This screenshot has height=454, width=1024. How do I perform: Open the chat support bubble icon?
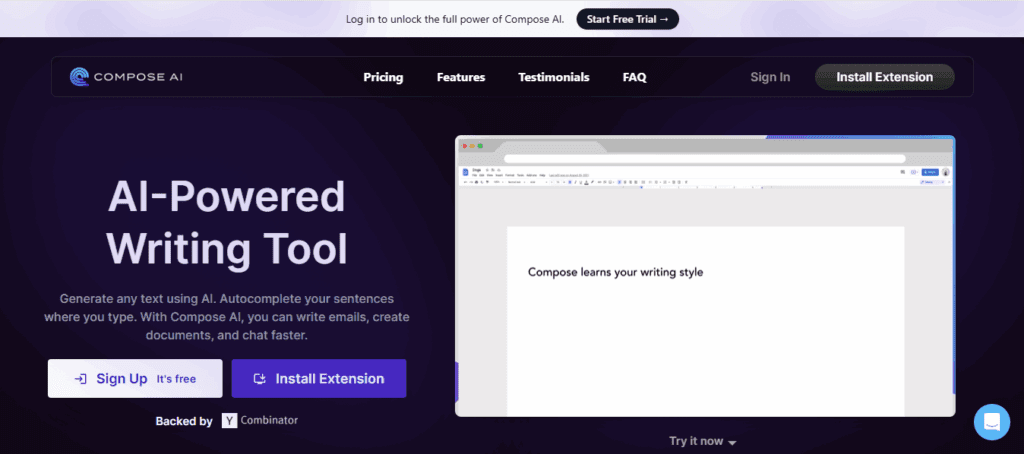coord(991,422)
